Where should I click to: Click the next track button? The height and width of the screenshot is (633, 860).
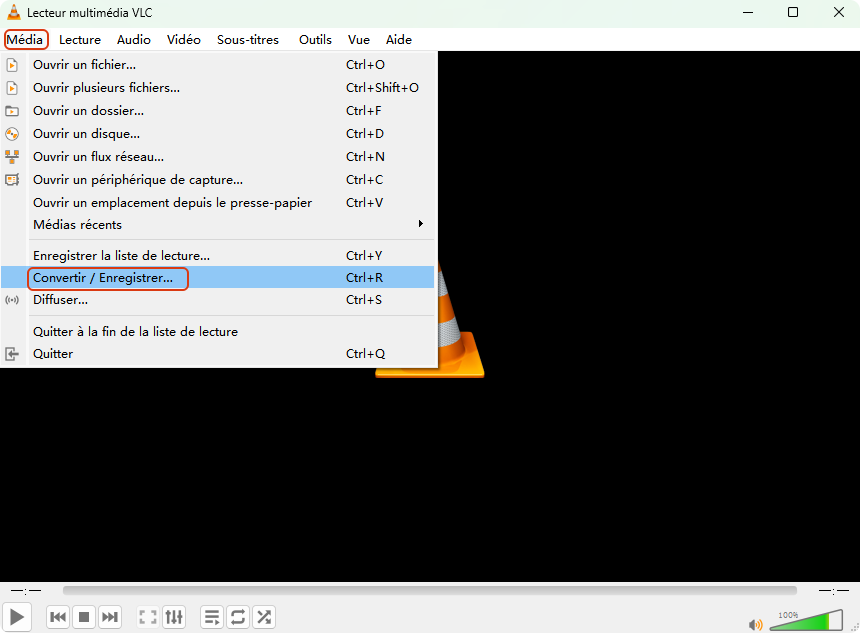pos(110,617)
